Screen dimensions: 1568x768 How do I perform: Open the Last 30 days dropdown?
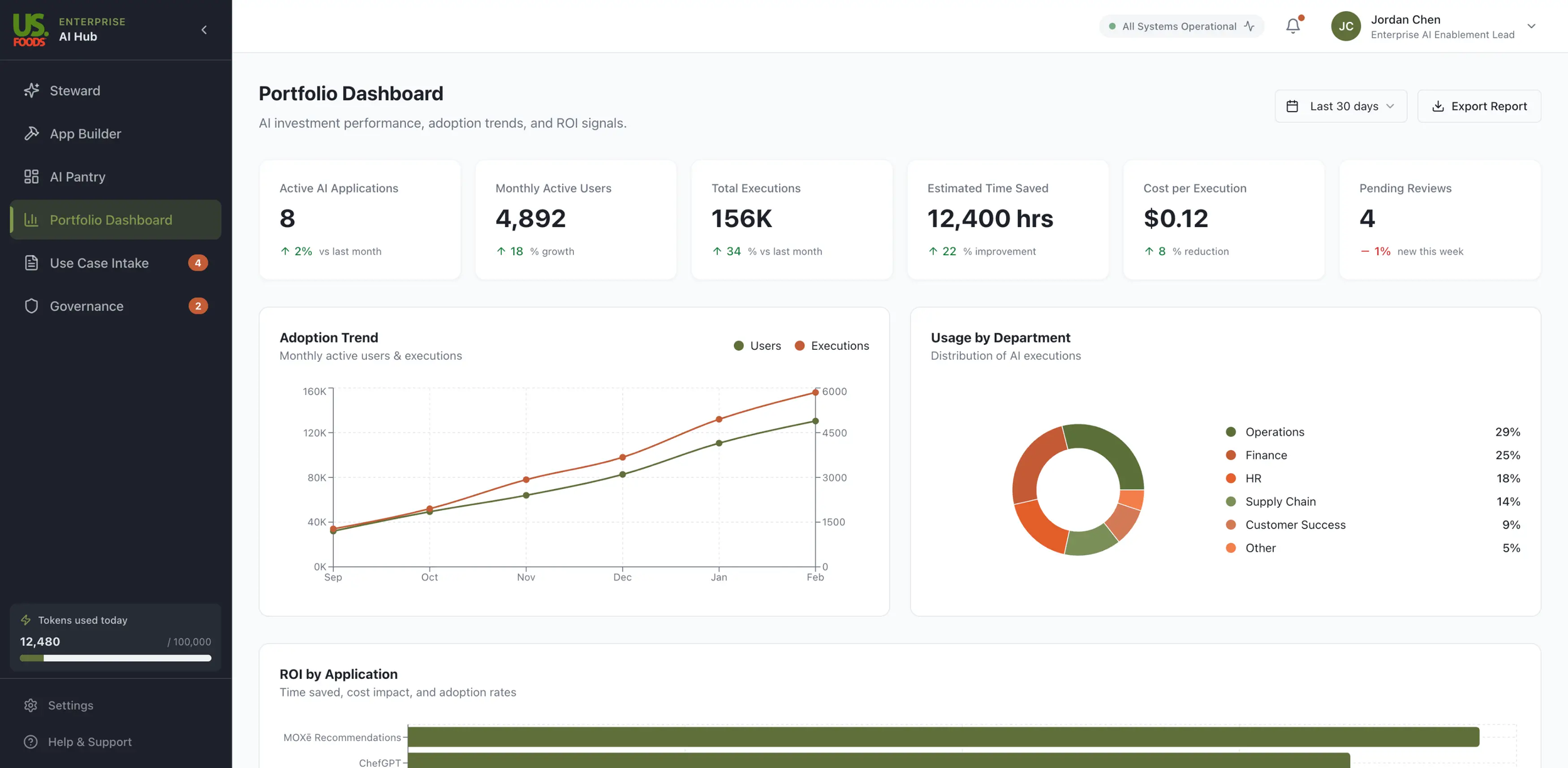click(x=1342, y=106)
